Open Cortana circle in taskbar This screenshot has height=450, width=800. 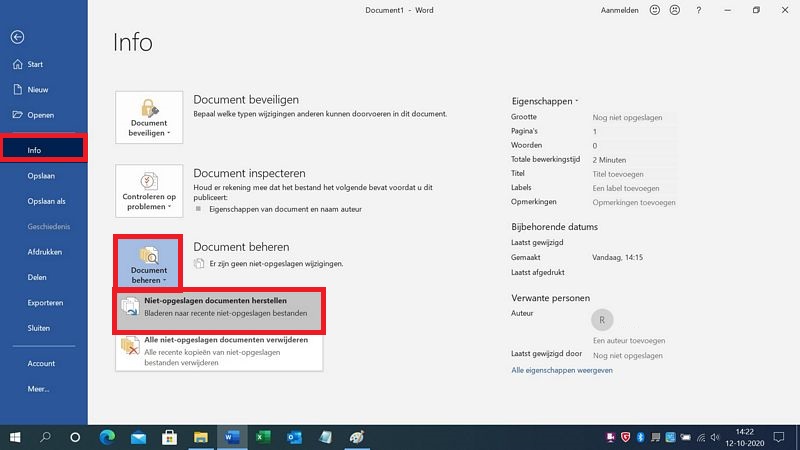coord(75,437)
